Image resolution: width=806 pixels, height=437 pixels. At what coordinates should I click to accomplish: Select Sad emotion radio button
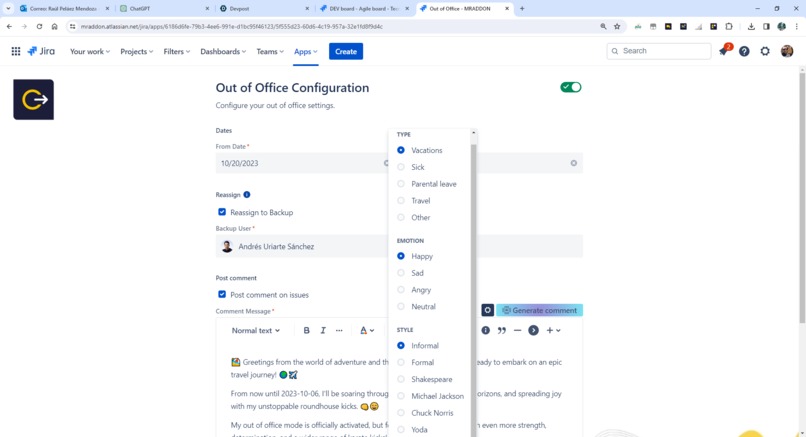coord(401,273)
